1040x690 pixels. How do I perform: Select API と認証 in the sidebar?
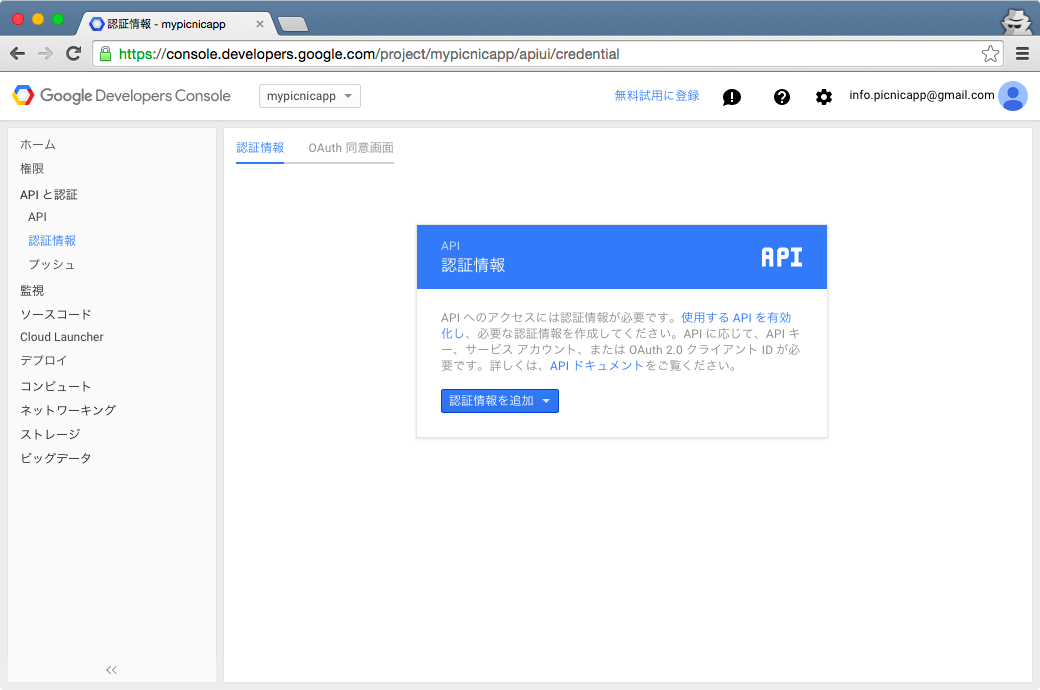pos(48,194)
